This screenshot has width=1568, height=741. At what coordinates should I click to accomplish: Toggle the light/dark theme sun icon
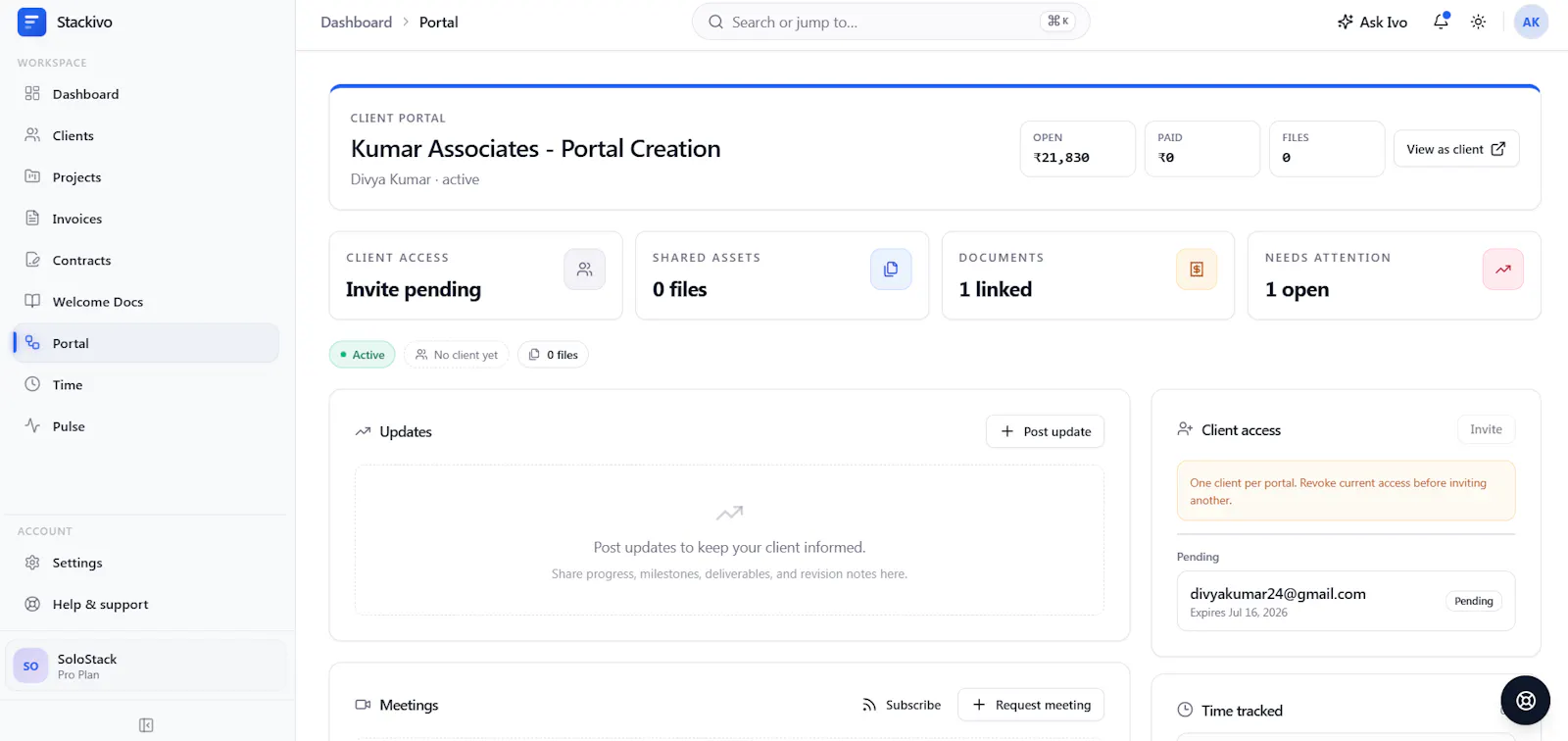coord(1478,22)
